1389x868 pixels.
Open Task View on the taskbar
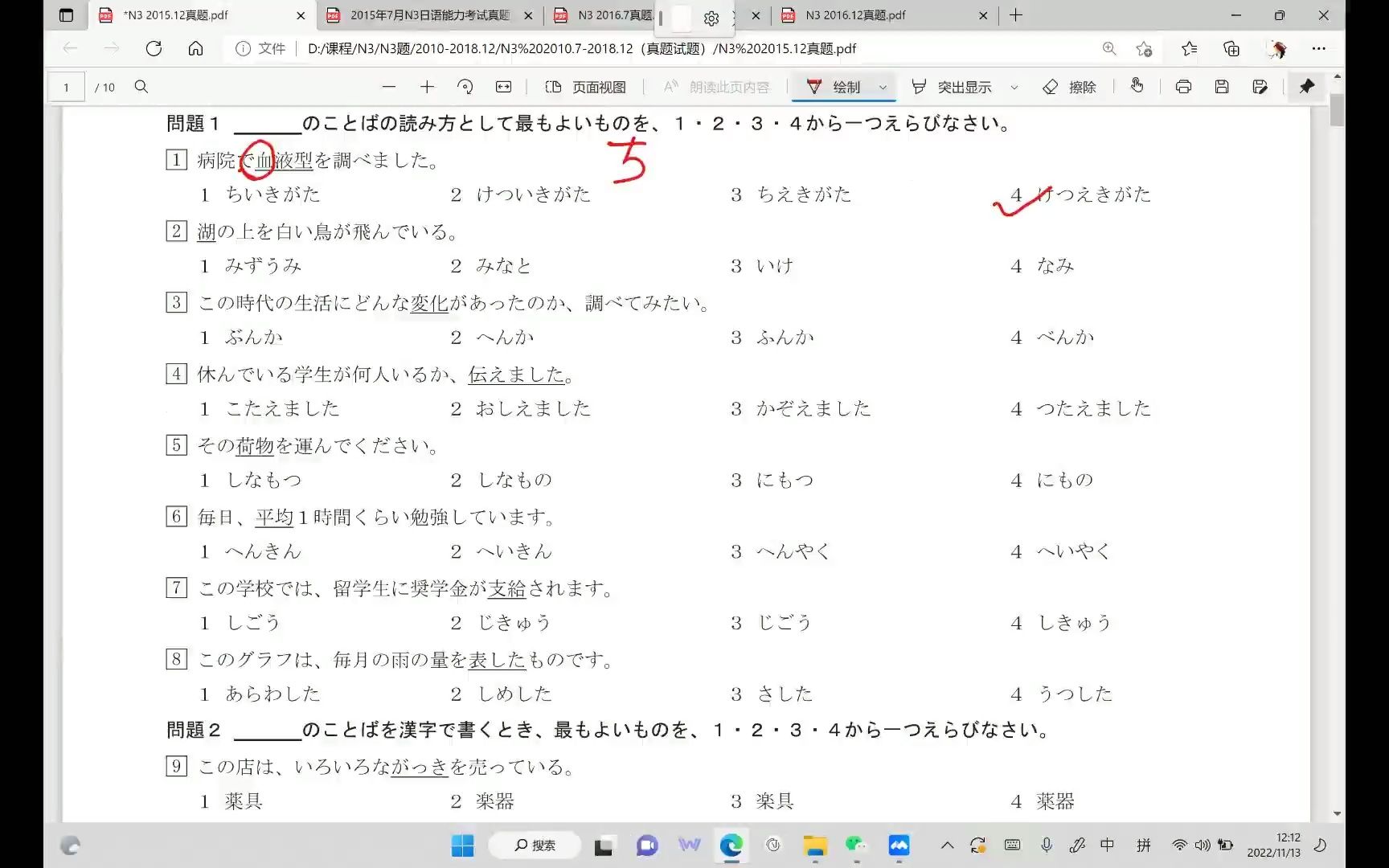604,845
